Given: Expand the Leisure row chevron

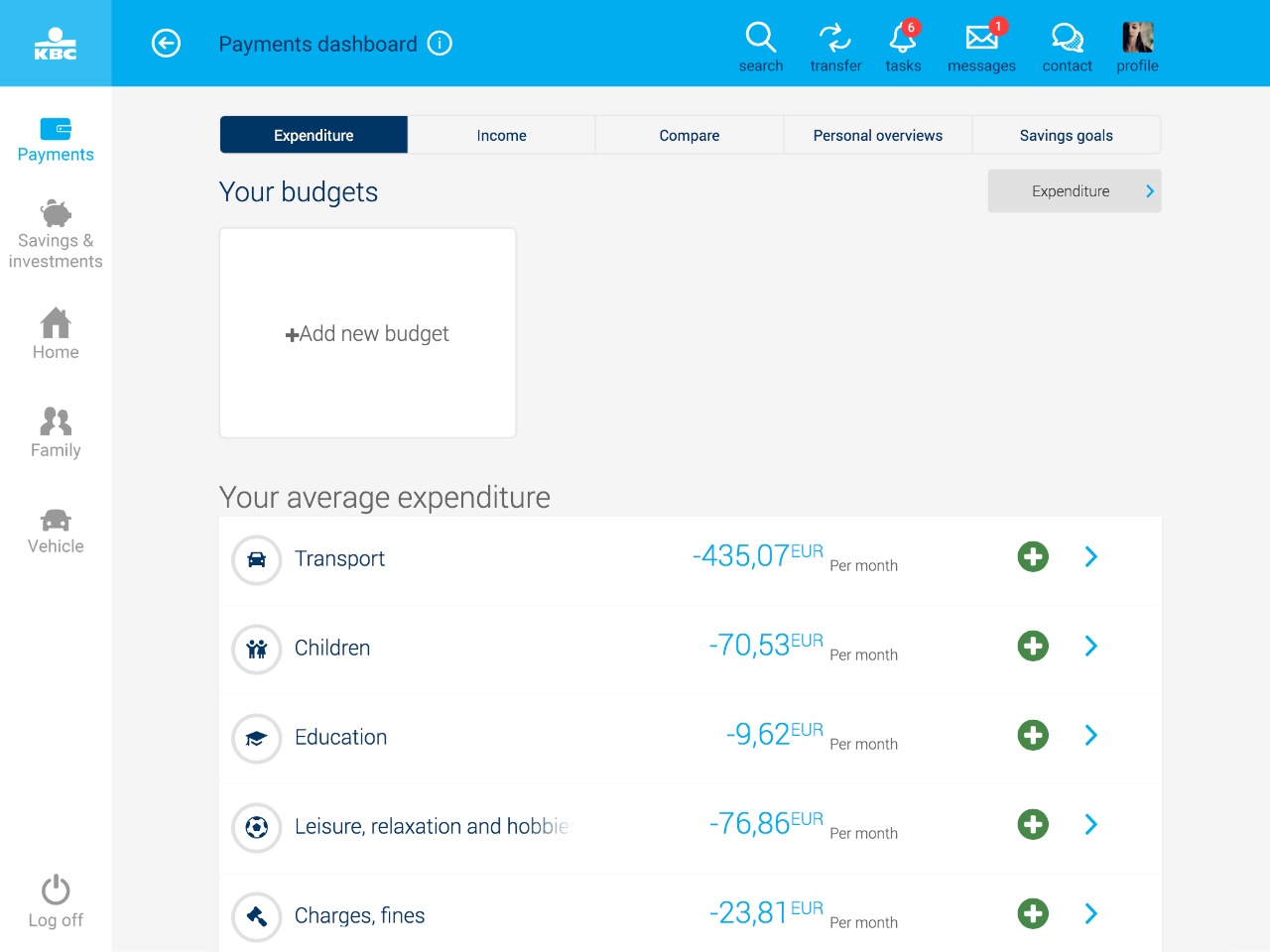Looking at the screenshot, I should (x=1091, y=824).
